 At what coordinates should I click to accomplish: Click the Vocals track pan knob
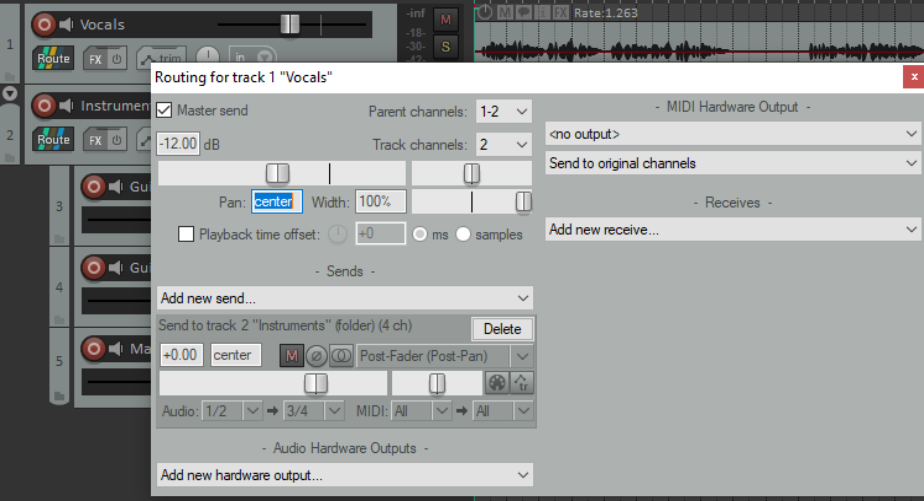(x=207, y=56)
